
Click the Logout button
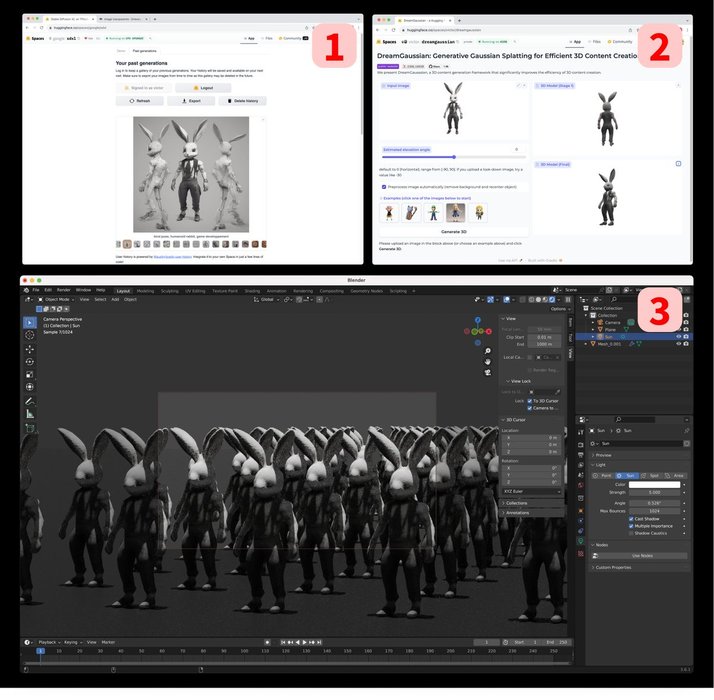coord(203,88)
